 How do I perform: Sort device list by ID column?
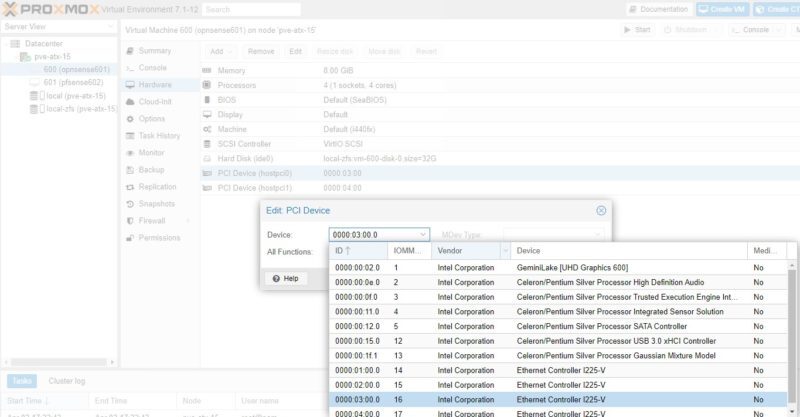point(358,251)
